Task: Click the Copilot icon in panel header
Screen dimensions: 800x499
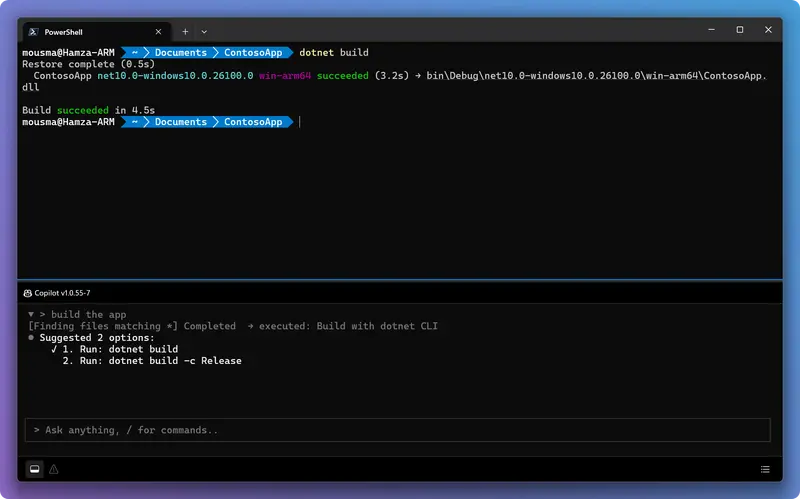Action: click(28, 293)
